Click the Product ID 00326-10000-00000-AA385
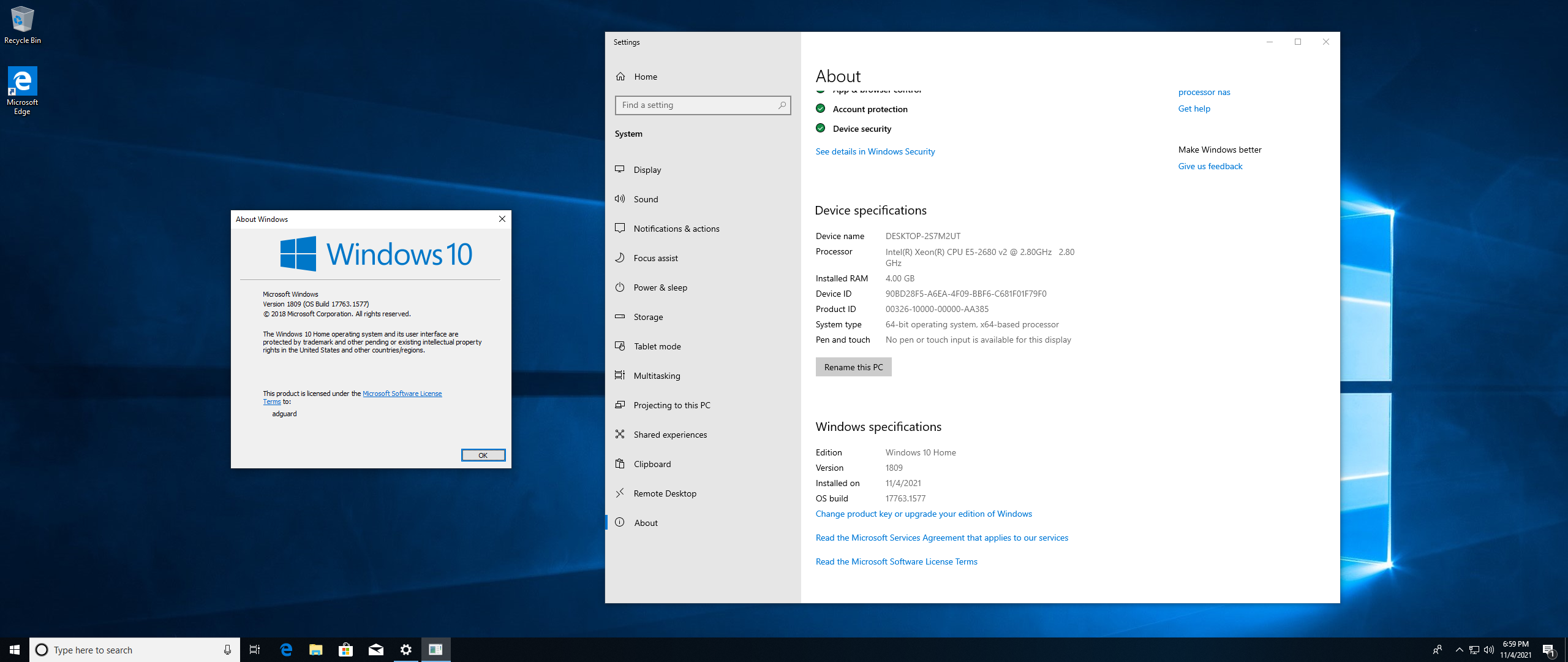 pos(937,309)
